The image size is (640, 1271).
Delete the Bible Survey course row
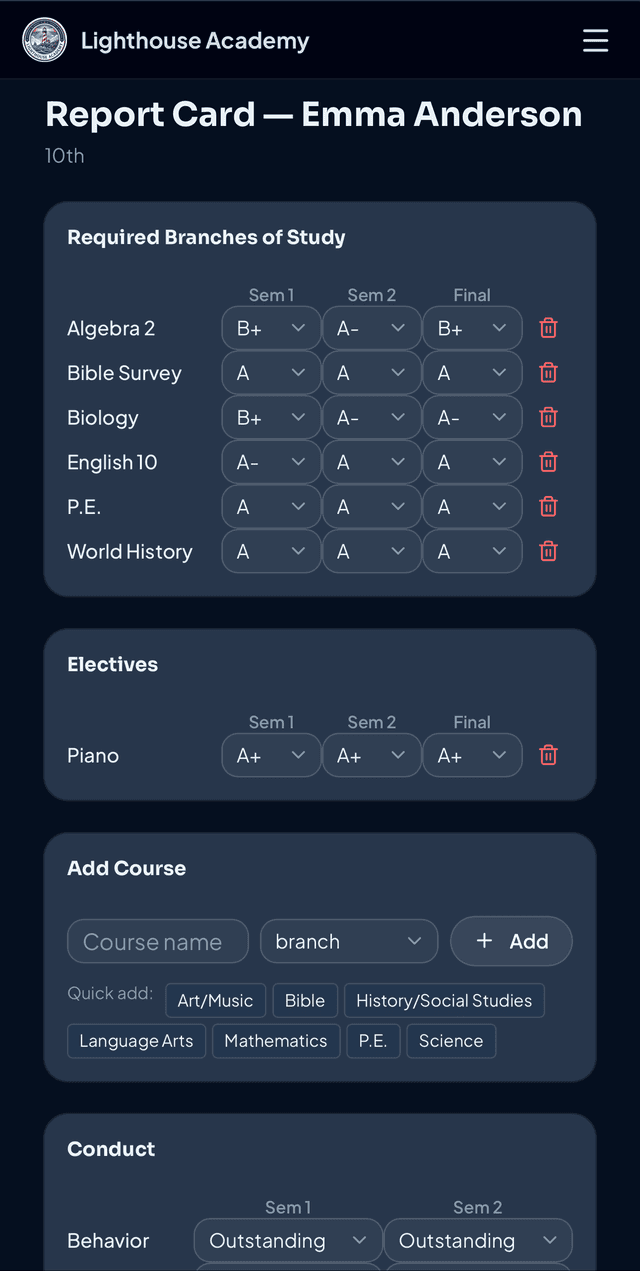click(x=548, y=372)
